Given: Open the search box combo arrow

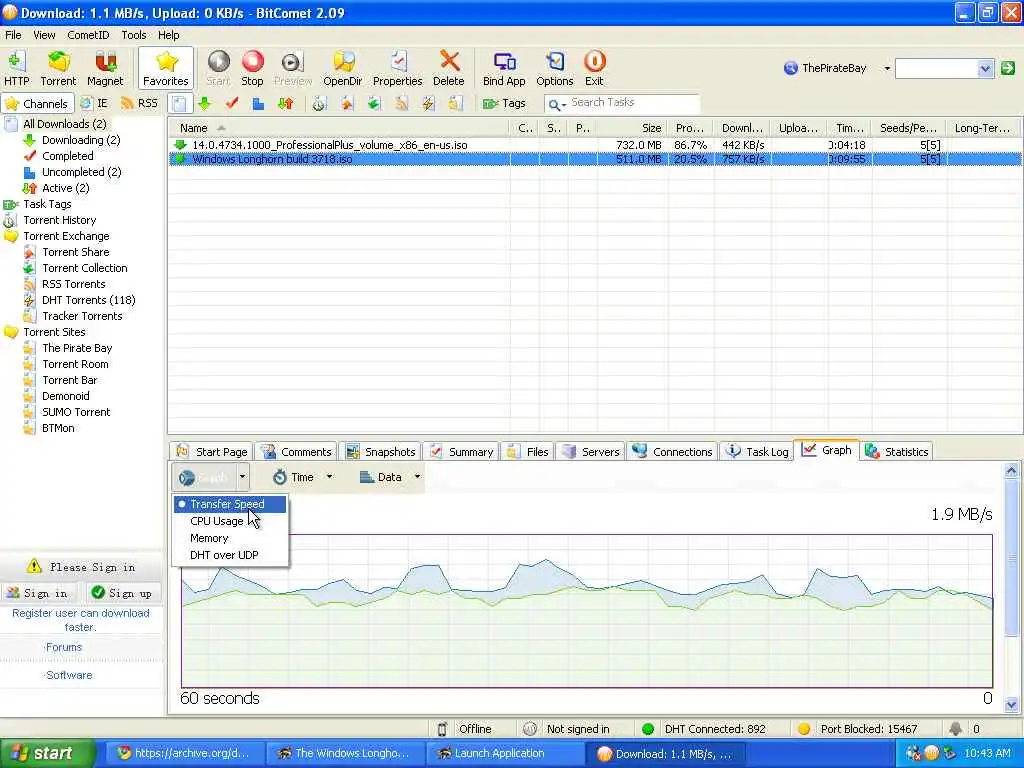Looking at the screenshot, I should point(985,68).
